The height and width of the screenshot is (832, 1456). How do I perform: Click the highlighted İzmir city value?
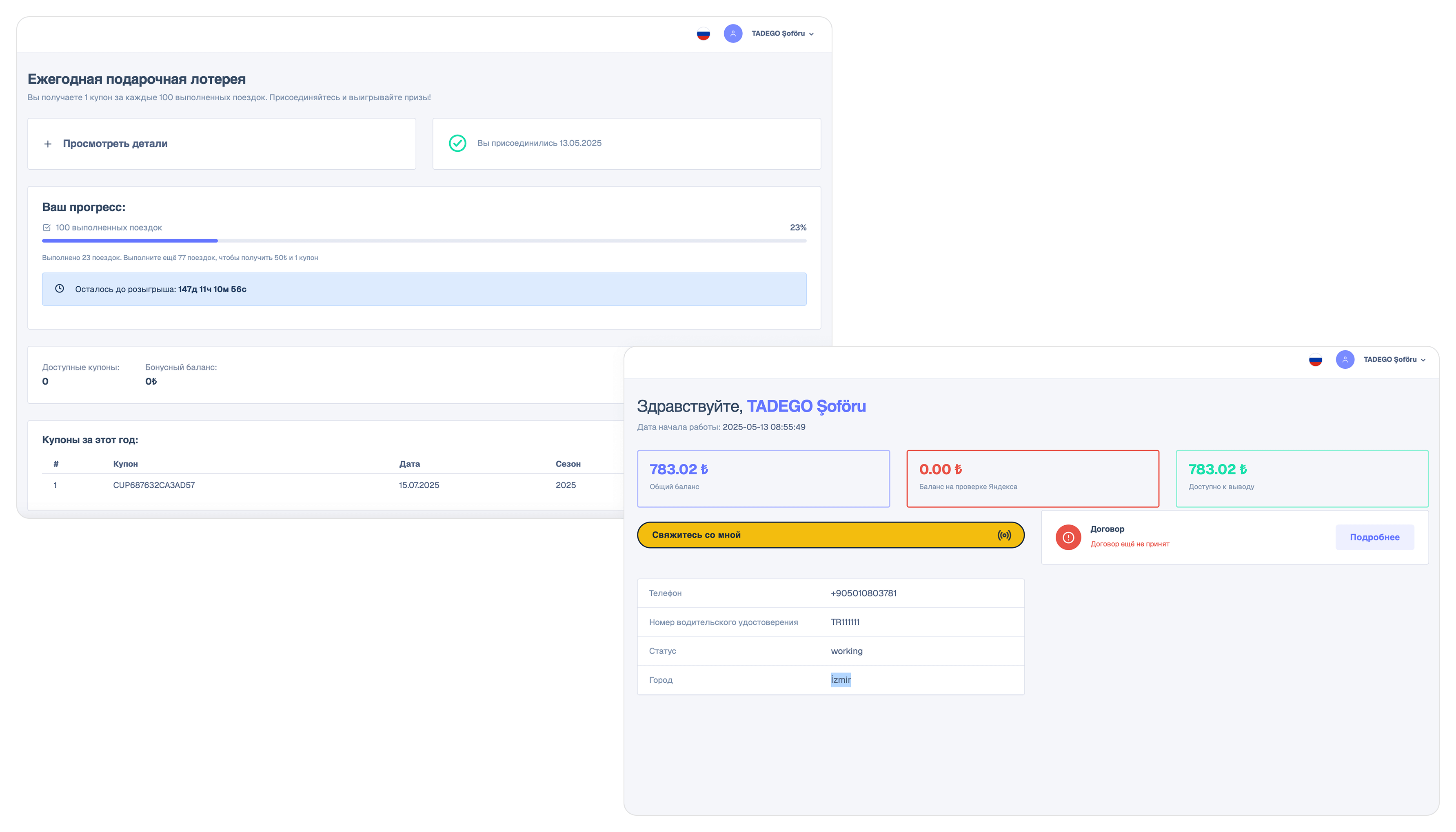(840, 680)
